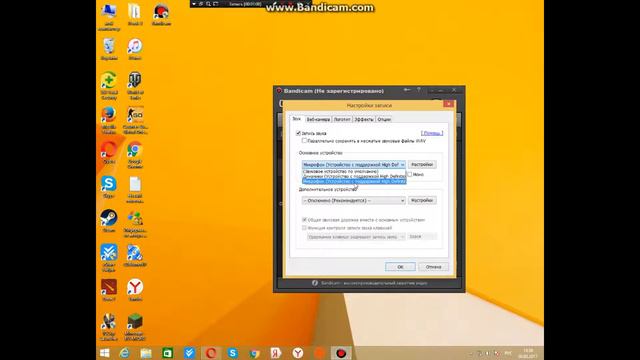Open Настройки for the primary device

pos(422,164)
